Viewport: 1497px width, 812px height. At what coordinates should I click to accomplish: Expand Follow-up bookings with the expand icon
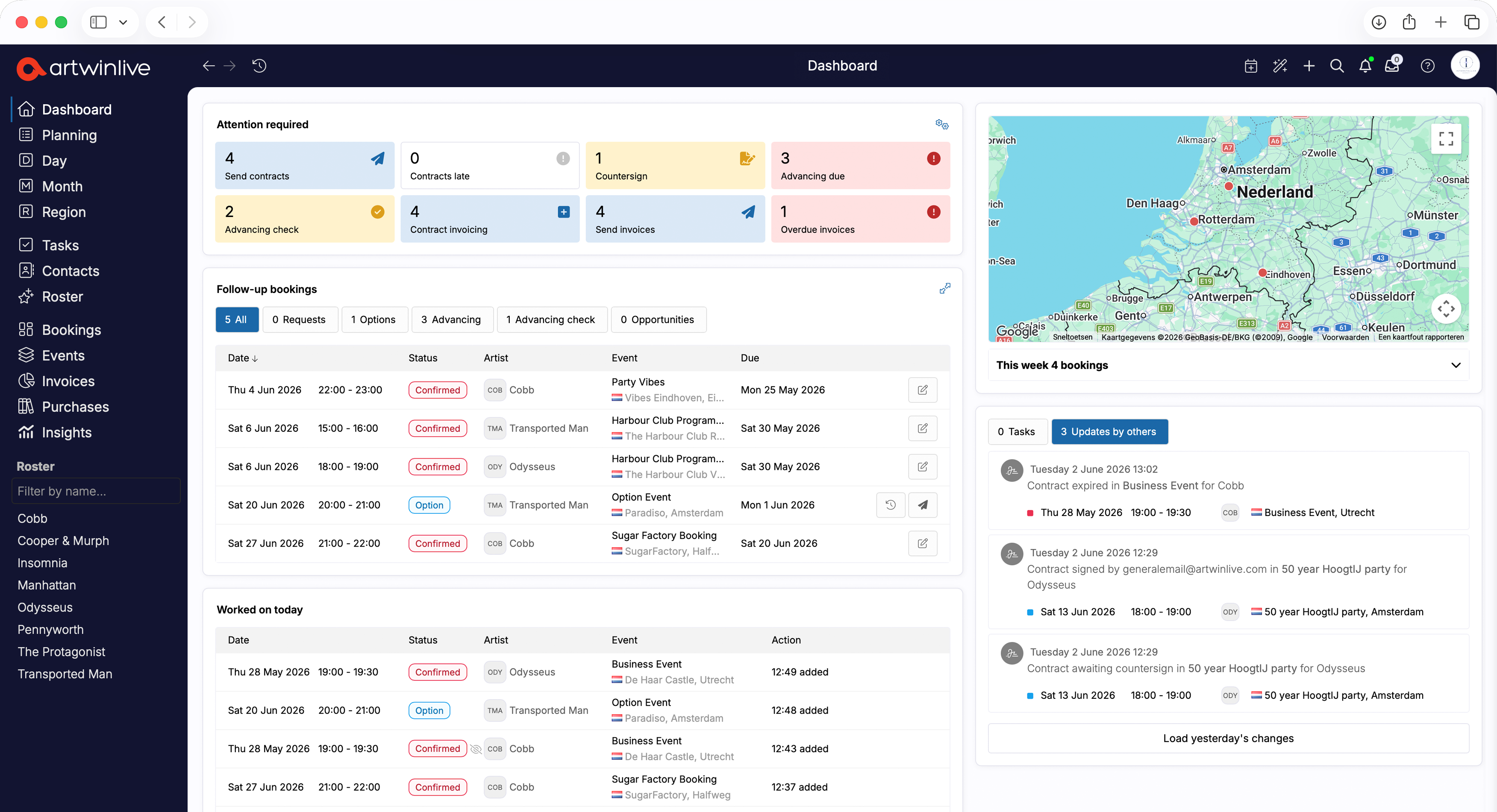pos(945,289)
